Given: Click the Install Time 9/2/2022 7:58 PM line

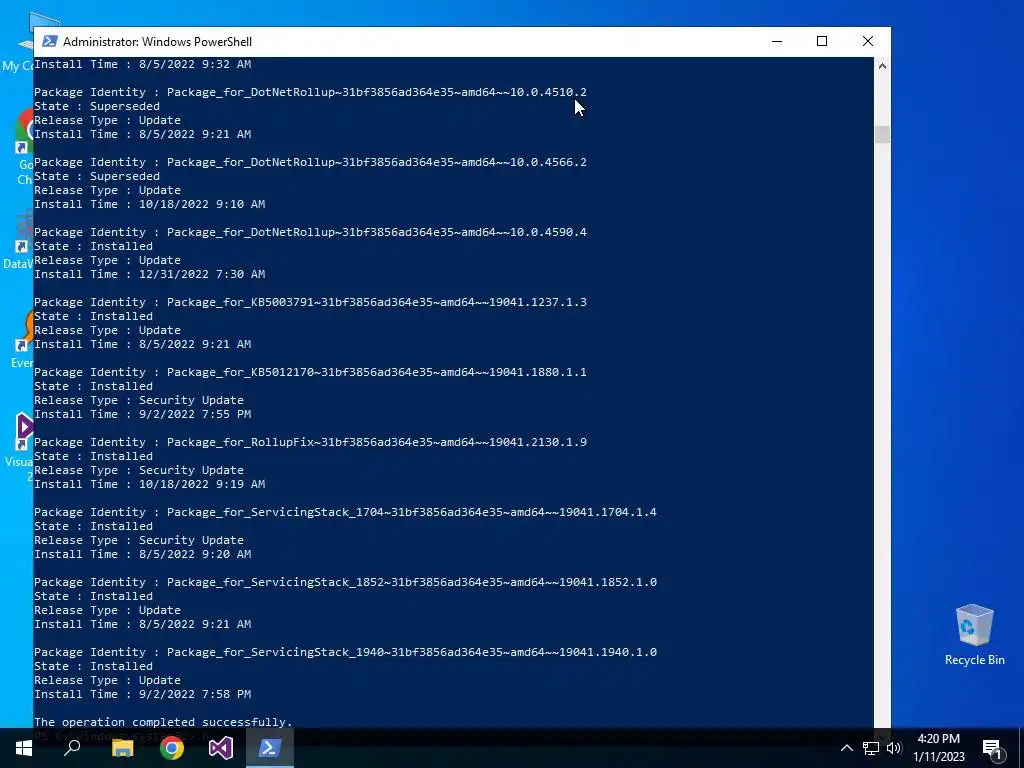Looking at the screenshot, I should [142, 694].
